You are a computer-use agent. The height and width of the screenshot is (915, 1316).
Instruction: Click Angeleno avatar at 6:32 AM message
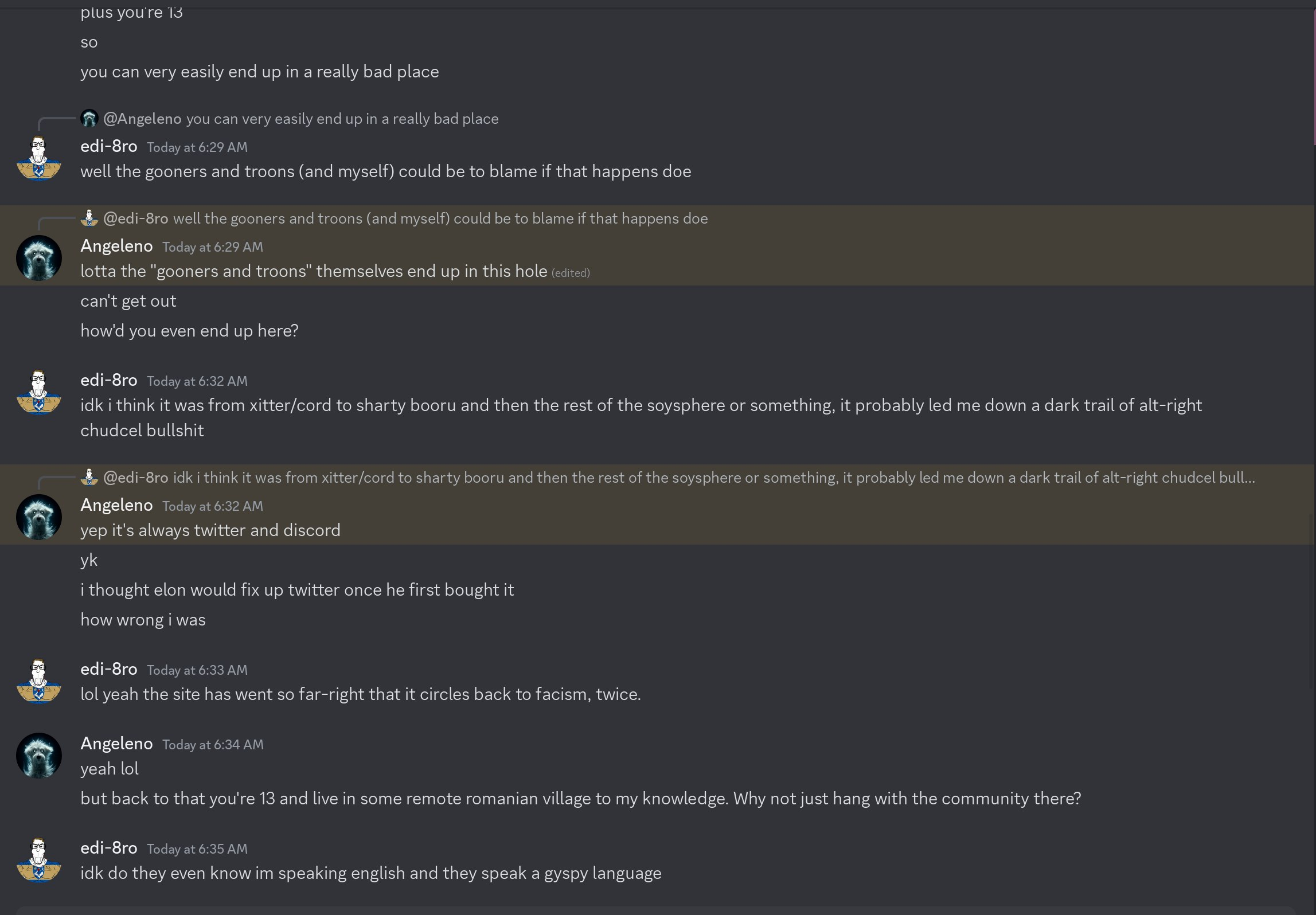pyautogui.click(x=38, y=517)
